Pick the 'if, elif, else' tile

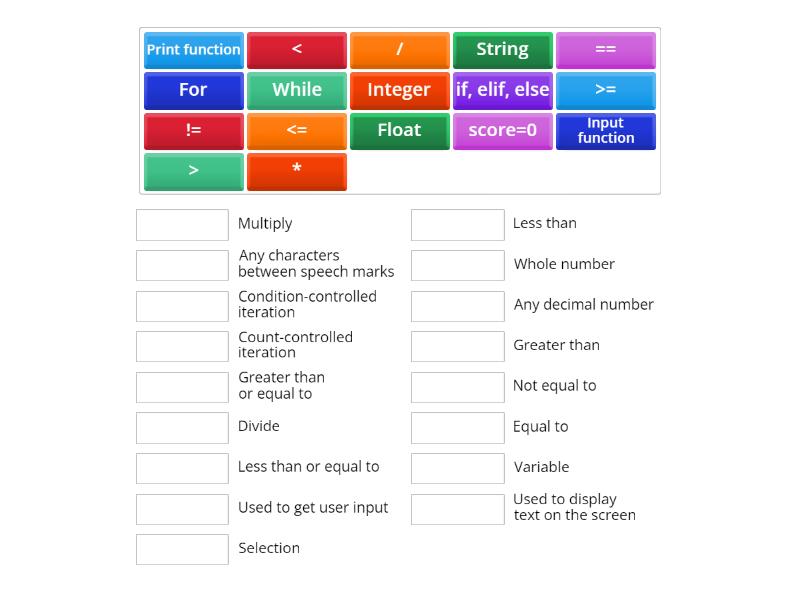click(502, 90)
